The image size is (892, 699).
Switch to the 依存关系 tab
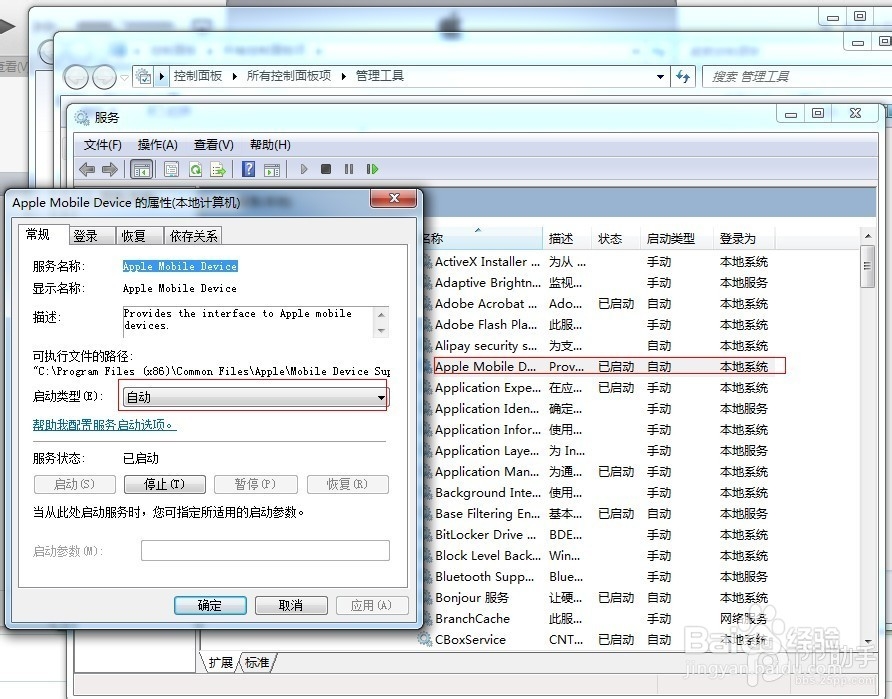pos(194,236)
